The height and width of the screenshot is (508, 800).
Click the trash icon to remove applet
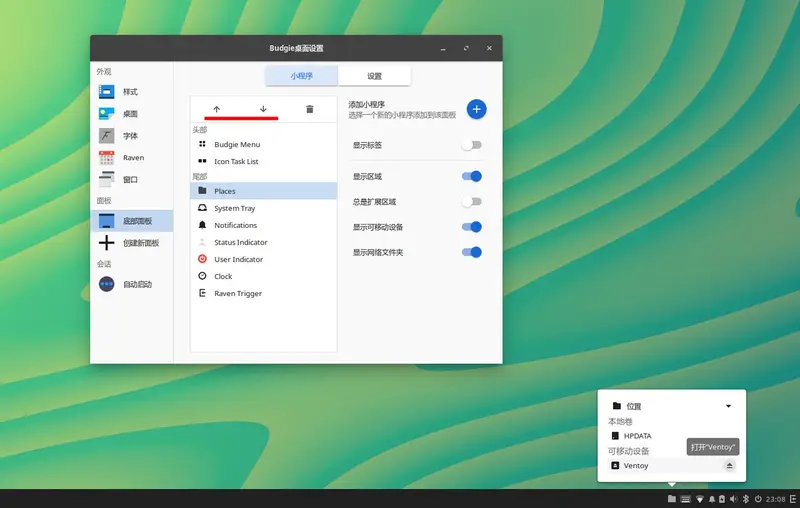point(310,109)
